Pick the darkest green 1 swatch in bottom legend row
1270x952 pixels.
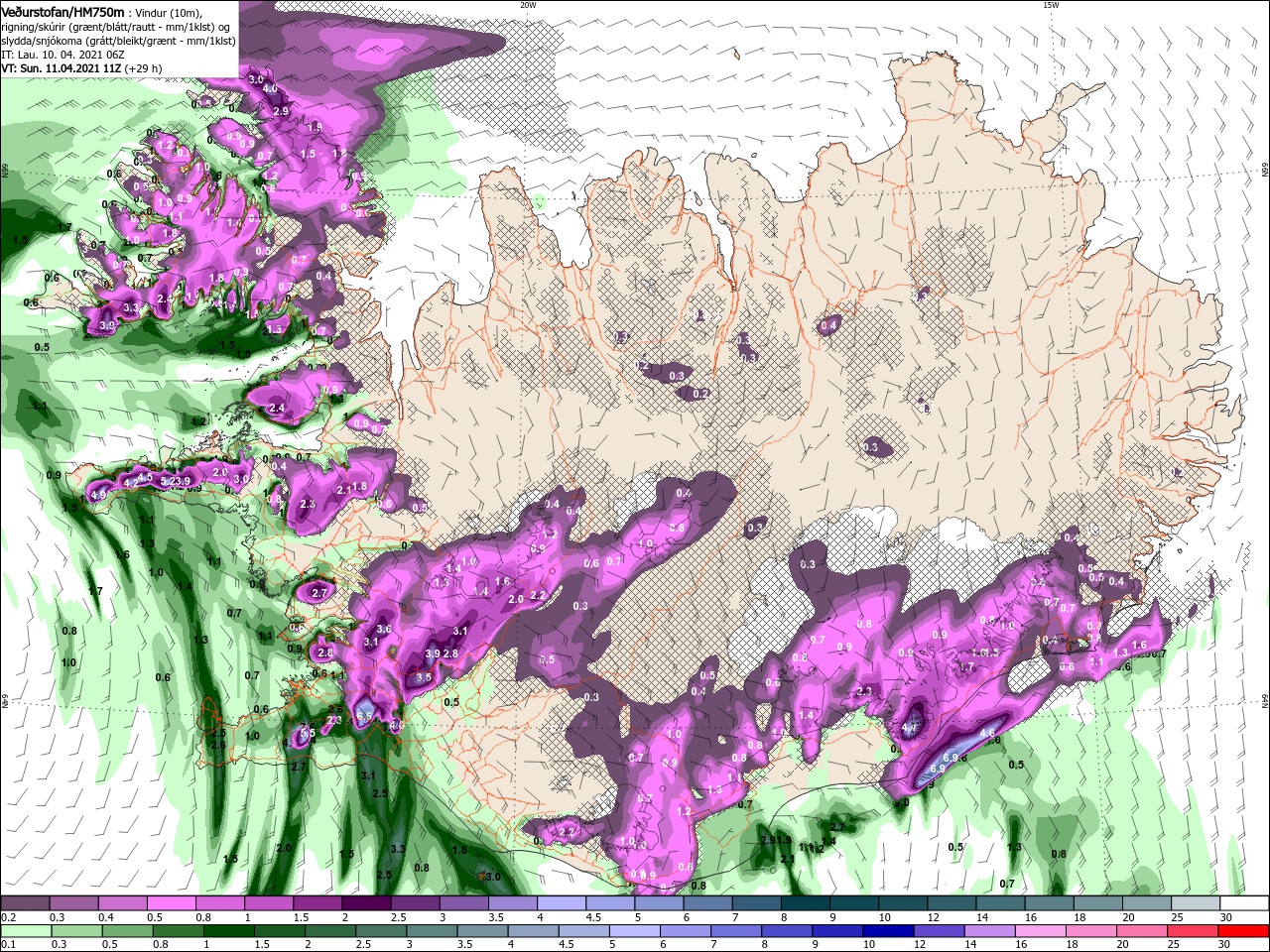click(x=228, y=930)
